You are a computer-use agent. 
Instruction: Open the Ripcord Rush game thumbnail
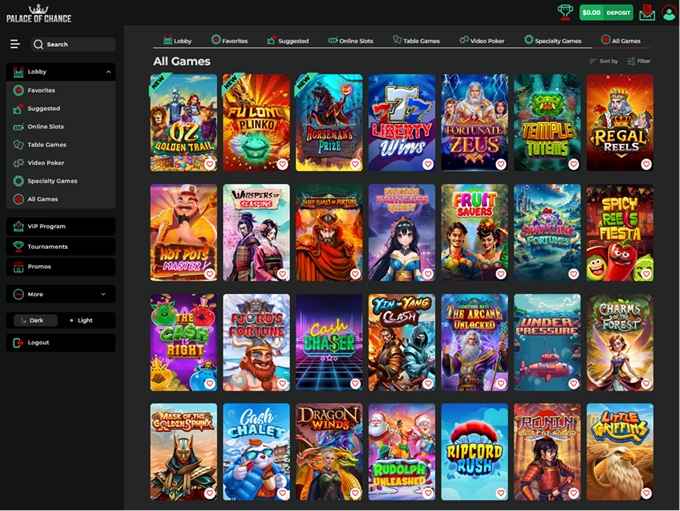pyautogui.click(x=474, y=450)
